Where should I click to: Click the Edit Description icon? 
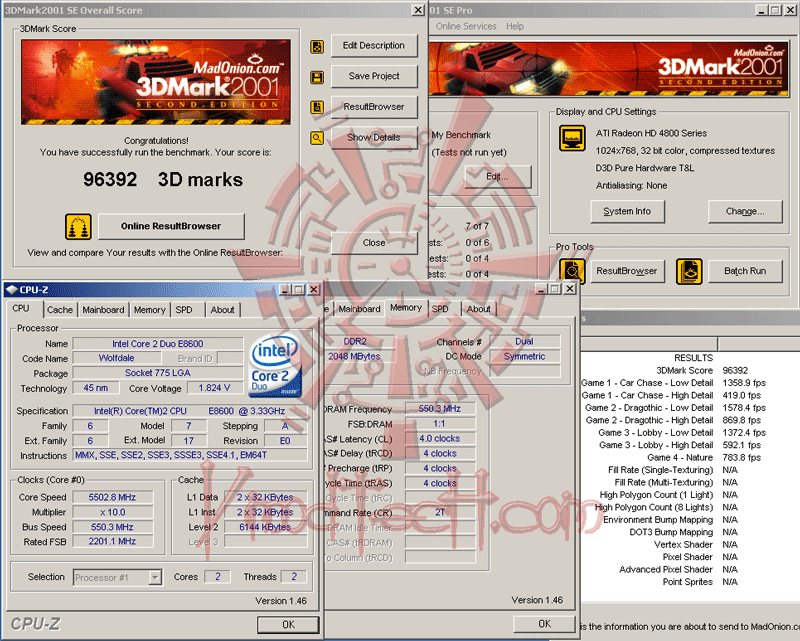pos(317,47)
